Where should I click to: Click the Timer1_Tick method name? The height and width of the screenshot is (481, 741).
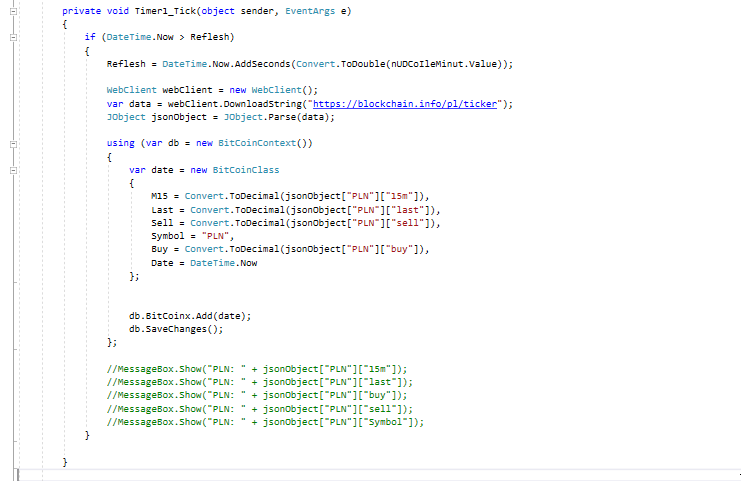click(x=165, y=11)
